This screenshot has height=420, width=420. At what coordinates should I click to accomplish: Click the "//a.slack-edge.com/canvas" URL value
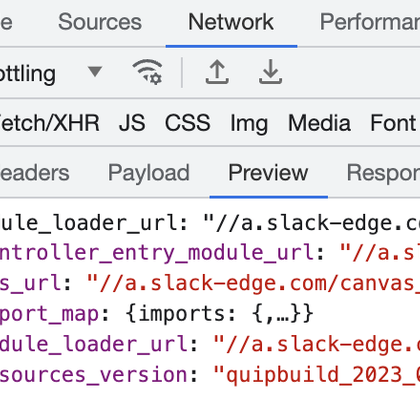tap(253, 283)
